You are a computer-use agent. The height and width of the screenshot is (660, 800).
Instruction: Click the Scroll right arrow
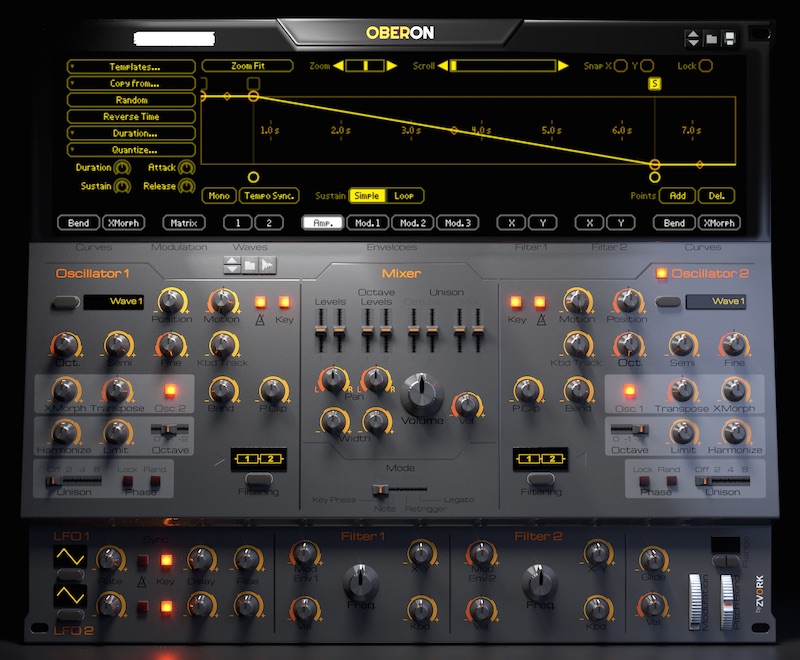click(x=563, y=66)
